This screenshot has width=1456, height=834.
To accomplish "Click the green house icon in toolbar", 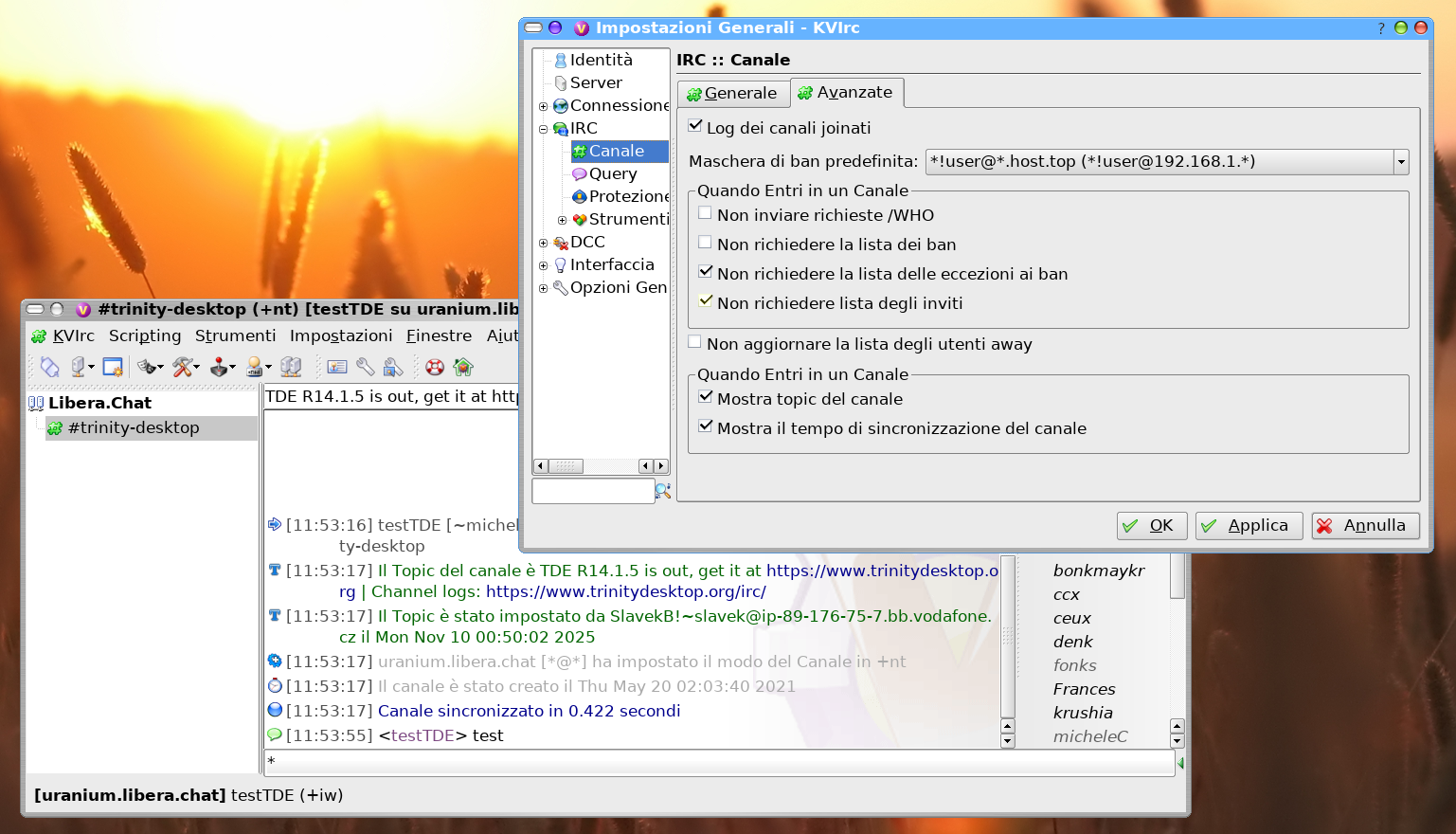I will 463,367.
